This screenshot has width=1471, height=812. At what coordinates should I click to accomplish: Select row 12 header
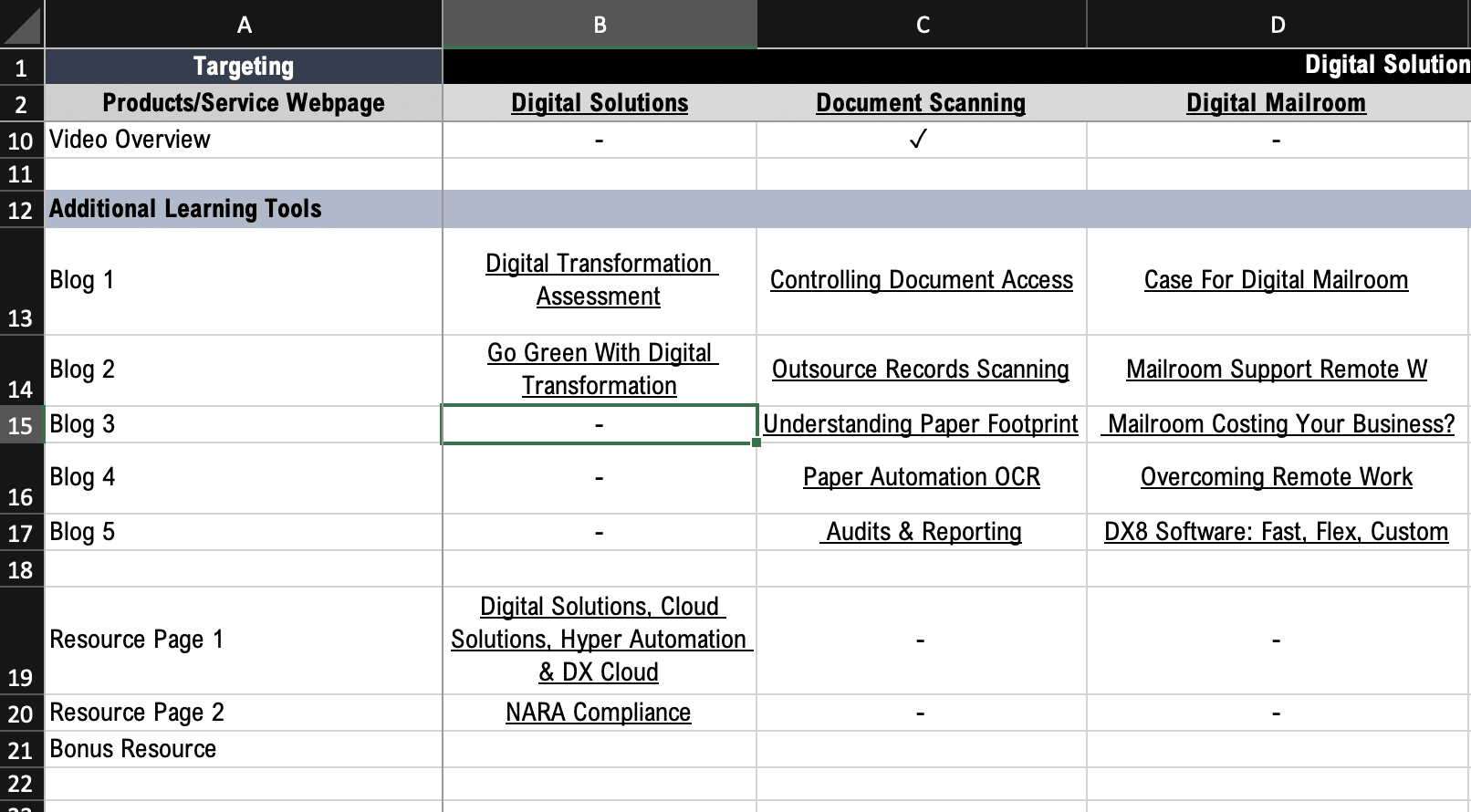[x=22, y=210]
